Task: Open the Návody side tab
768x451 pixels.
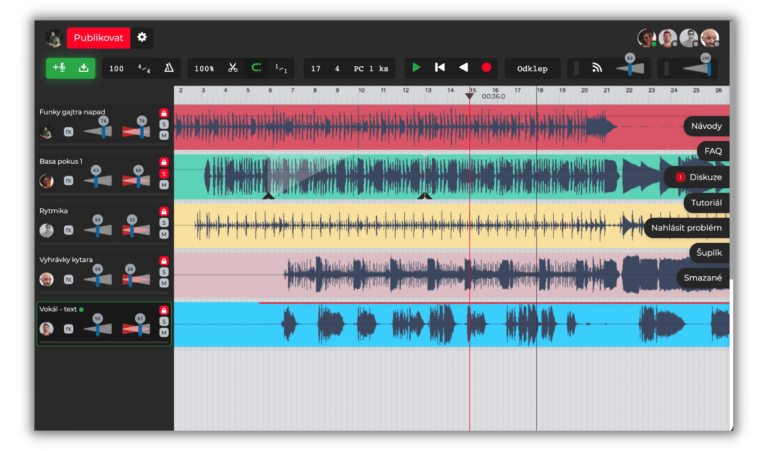Action: click(706, 126)
